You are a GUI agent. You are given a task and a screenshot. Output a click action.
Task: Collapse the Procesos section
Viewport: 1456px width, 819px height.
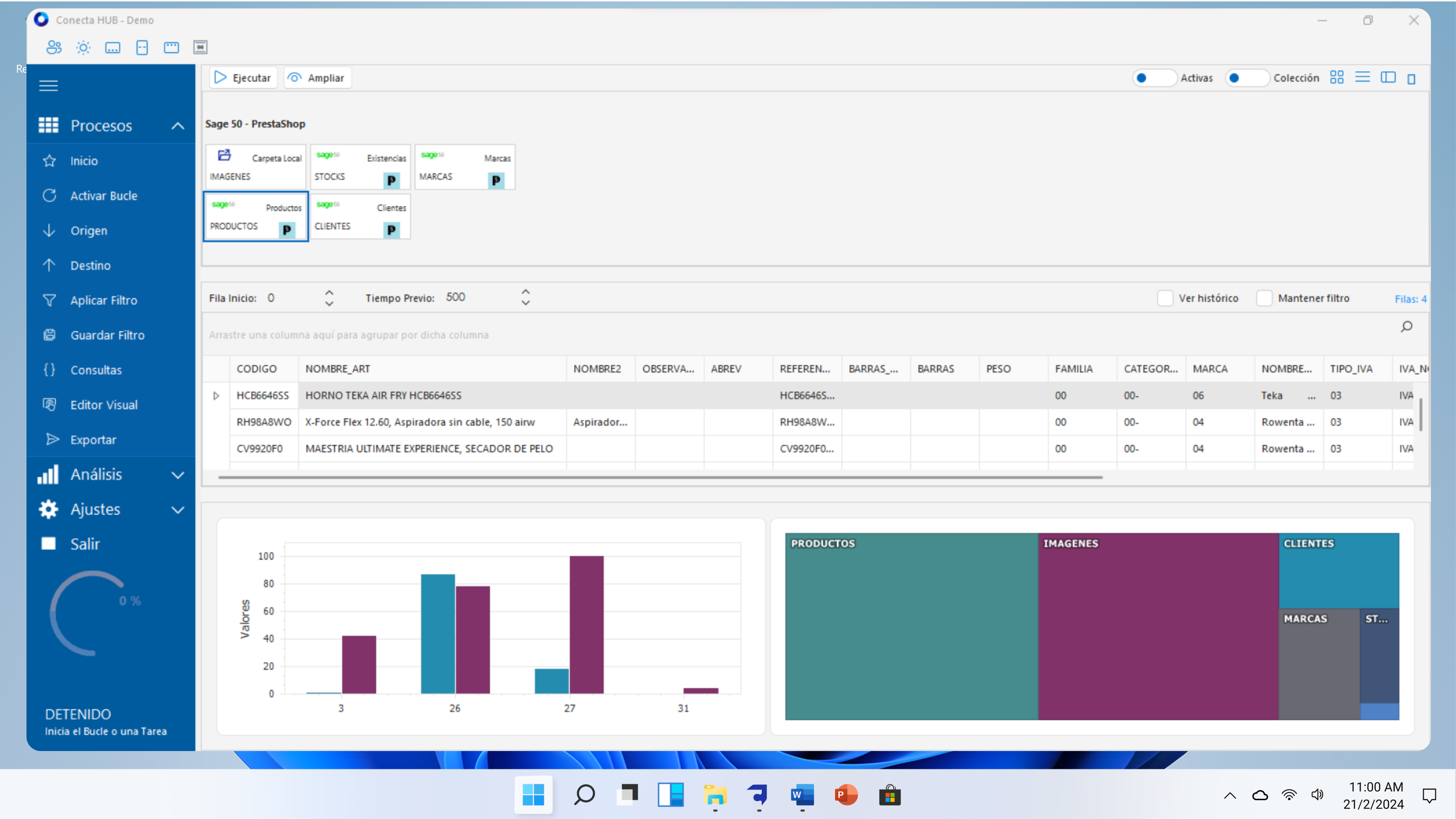(x=177, y=125)
